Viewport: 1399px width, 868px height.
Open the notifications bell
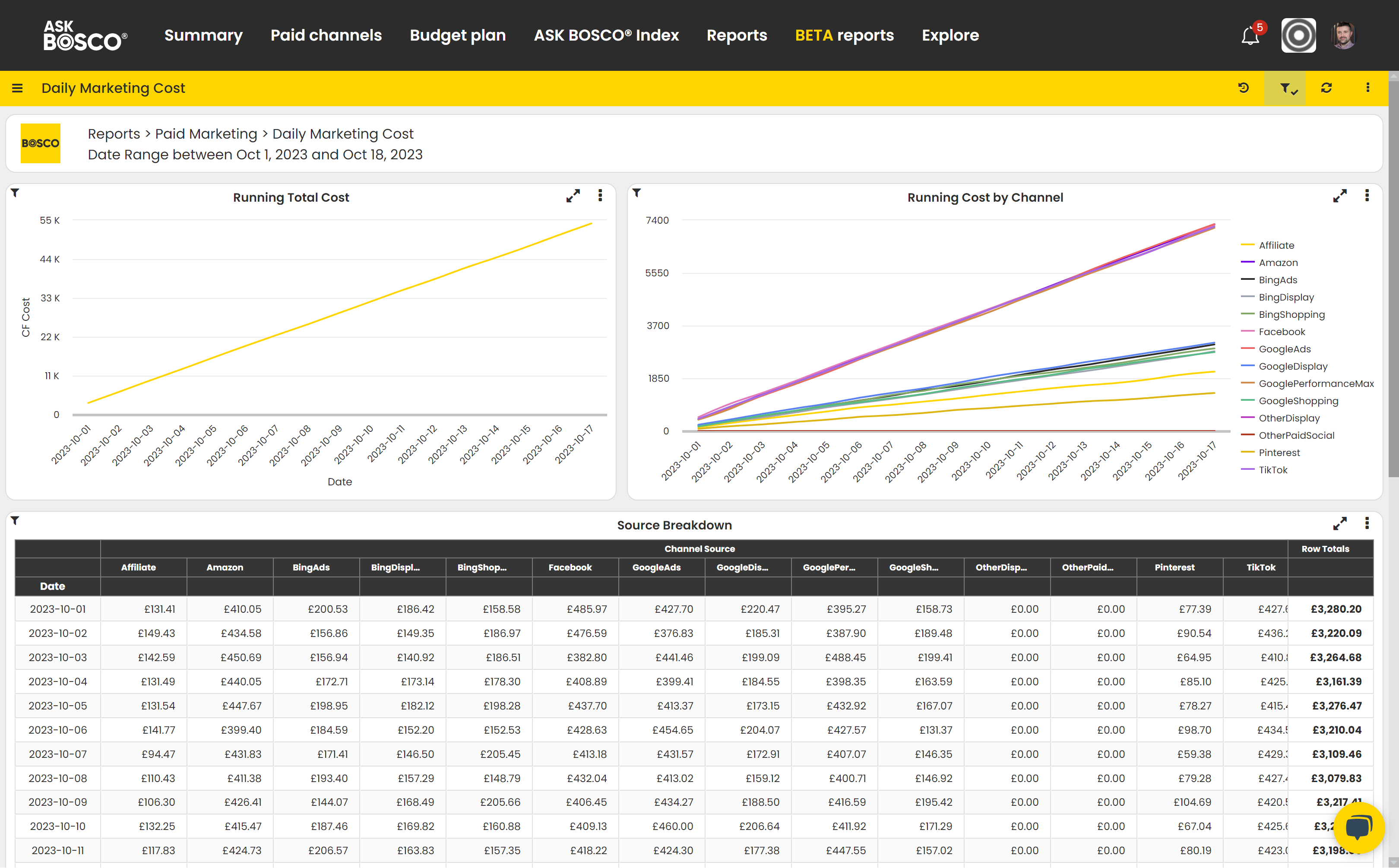(x=1250, y=35)
